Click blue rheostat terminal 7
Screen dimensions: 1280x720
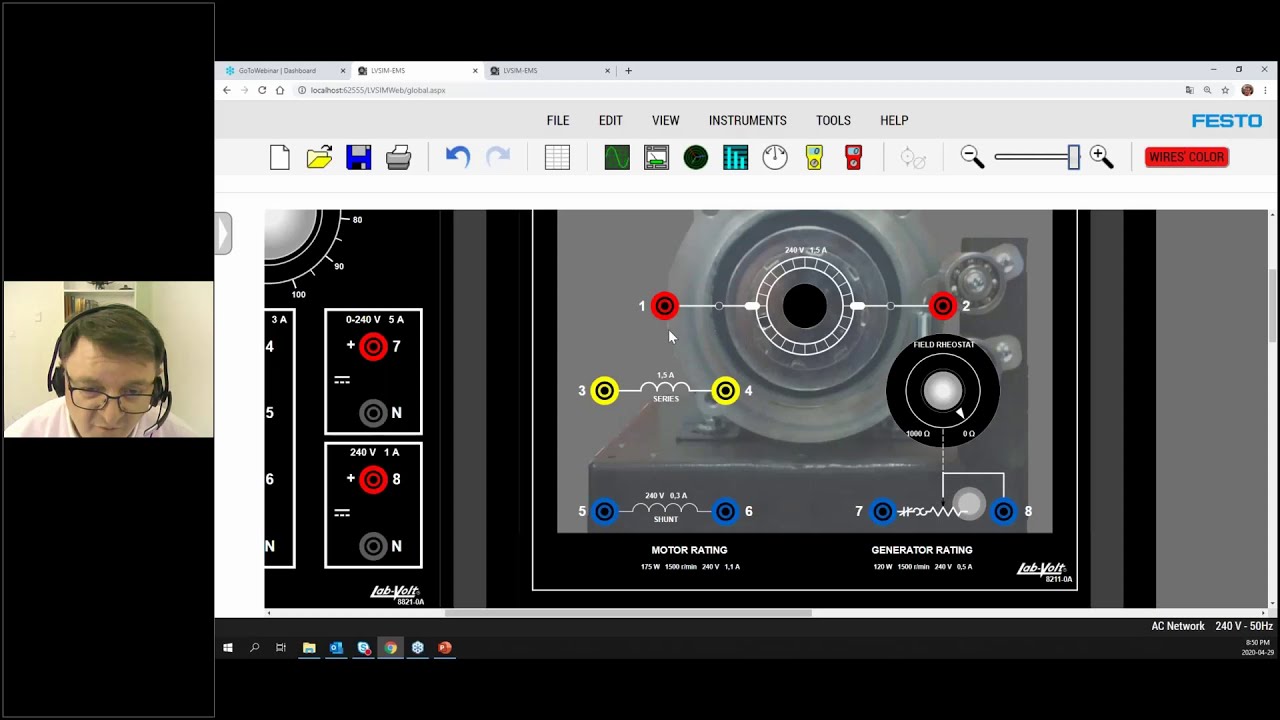(x=882, y=511)
